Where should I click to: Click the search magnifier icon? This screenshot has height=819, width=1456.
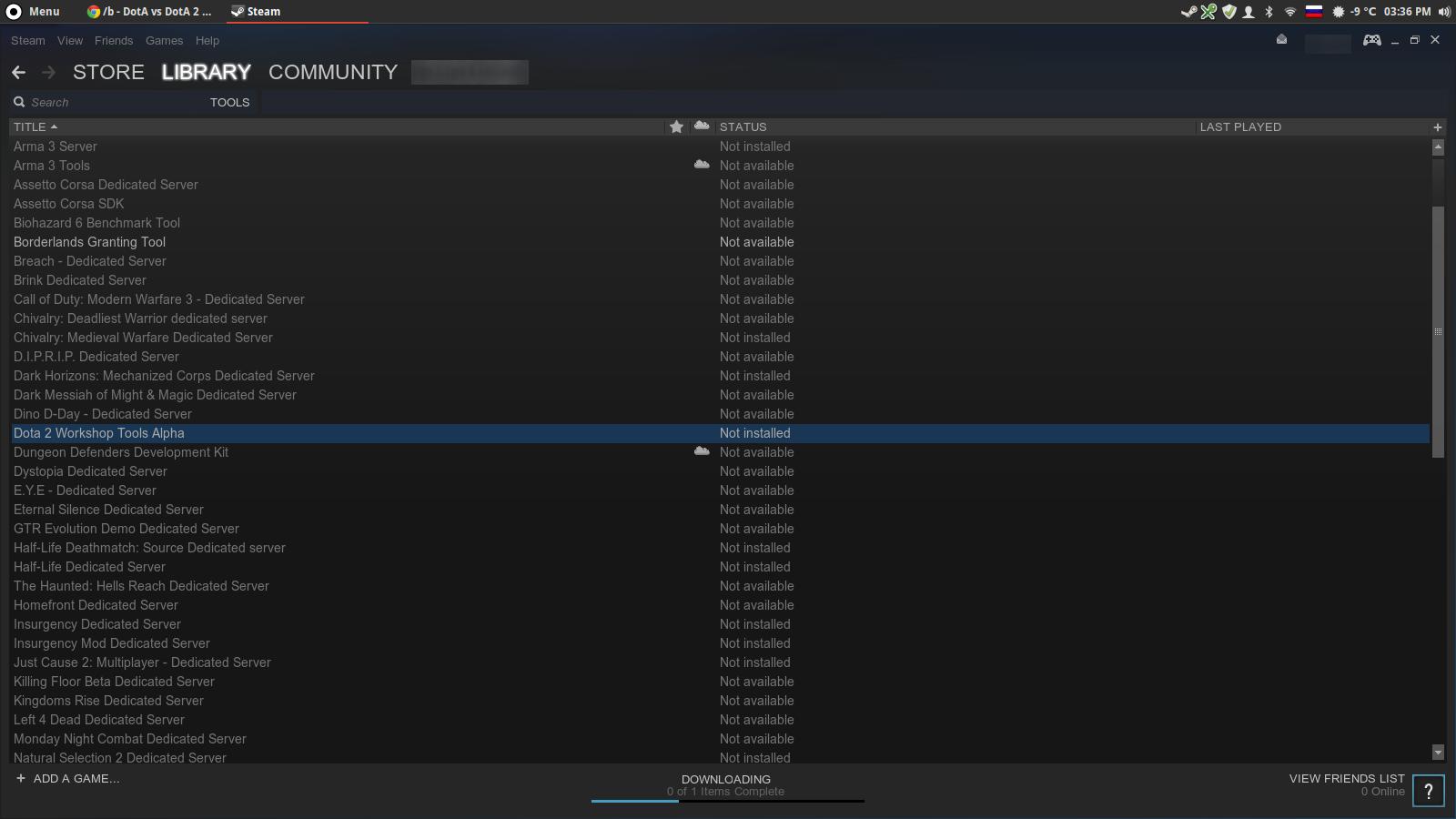coord(19,102)
